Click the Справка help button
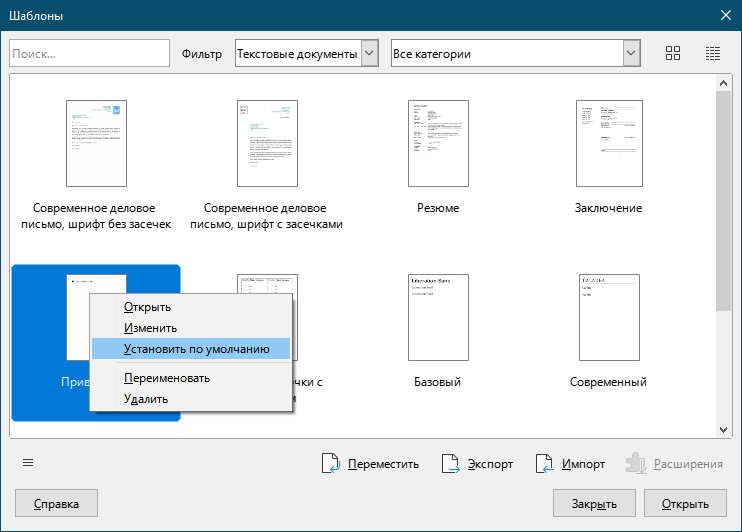742x532 pixels. point(56,504)
